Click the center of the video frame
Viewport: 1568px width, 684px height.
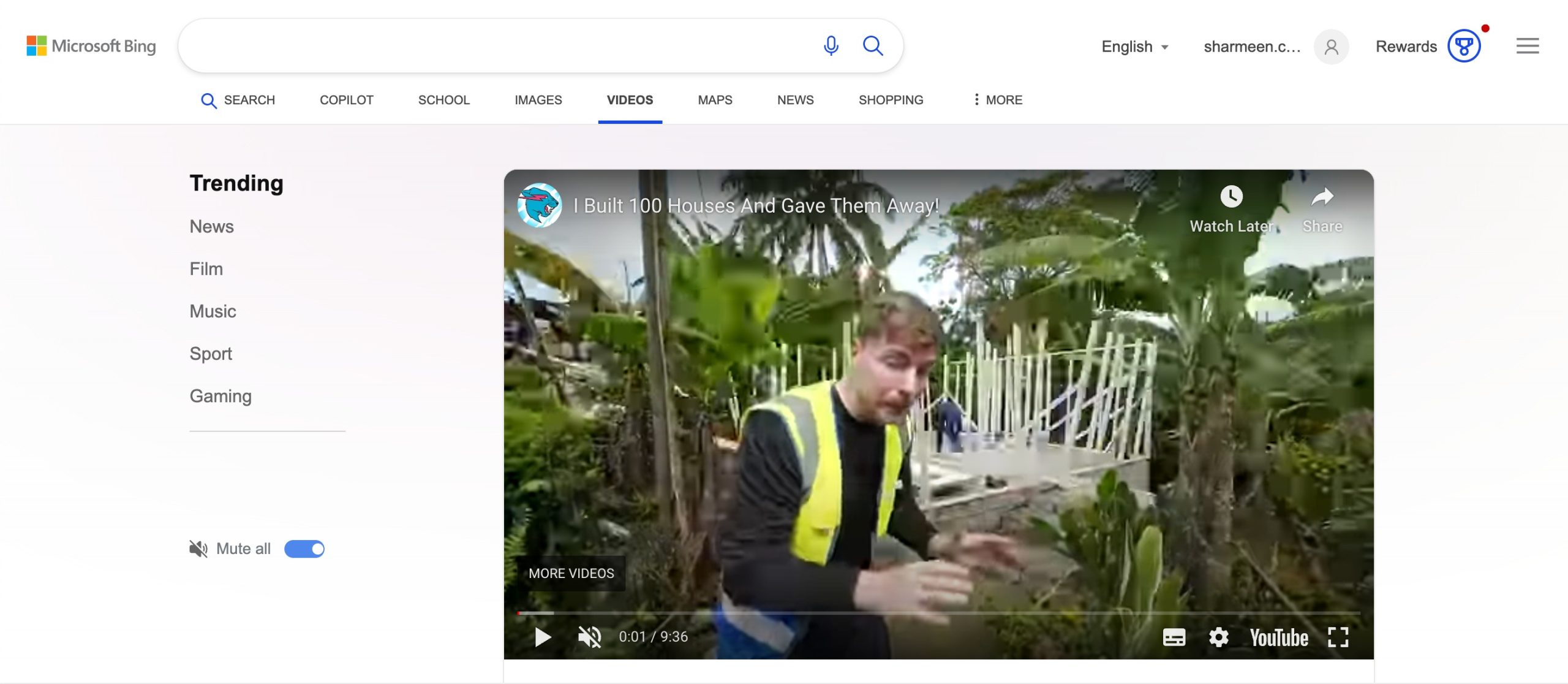pos(938,414)
